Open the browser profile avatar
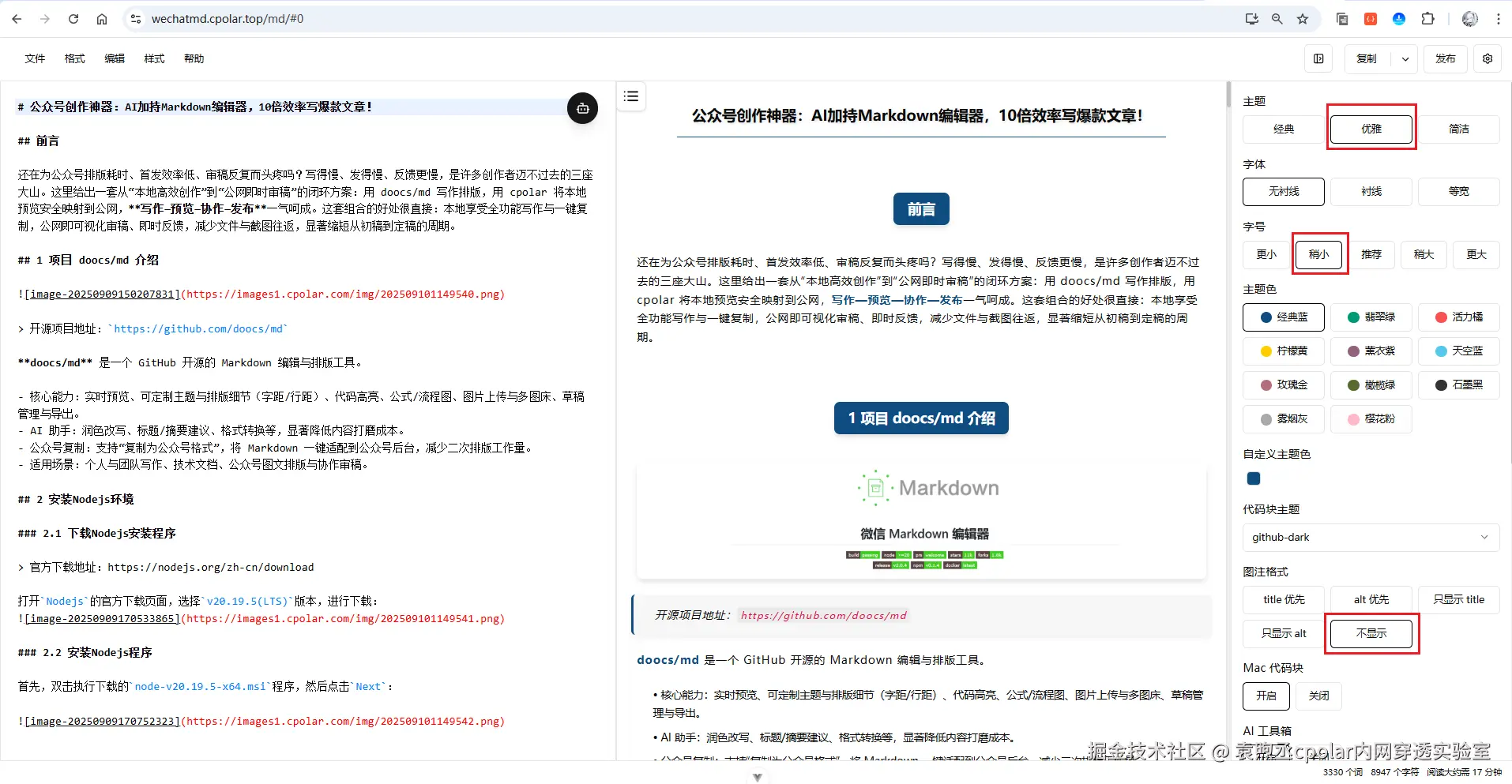1512x784 pixels. click(x=1470, y=19)
